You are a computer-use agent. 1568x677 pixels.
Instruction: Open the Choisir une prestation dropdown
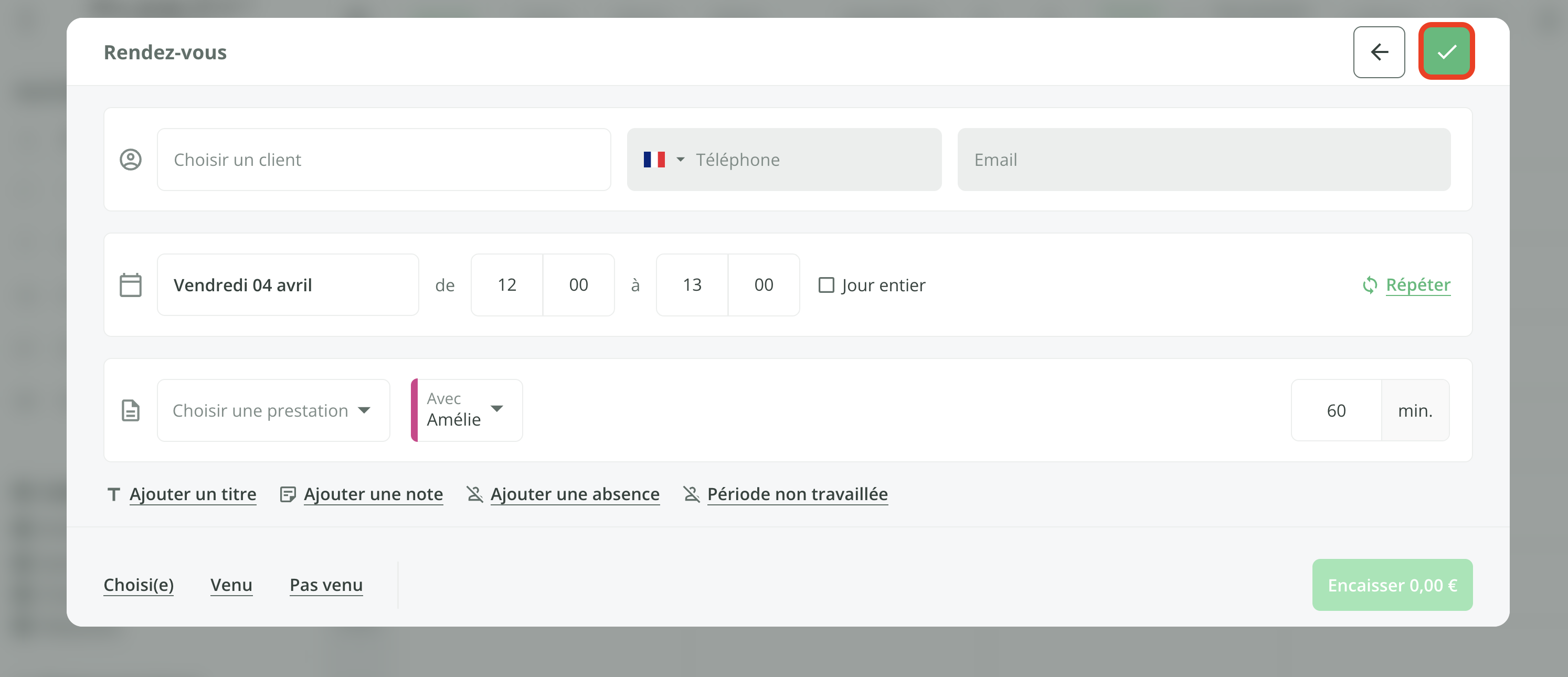[x=273, y=410]
